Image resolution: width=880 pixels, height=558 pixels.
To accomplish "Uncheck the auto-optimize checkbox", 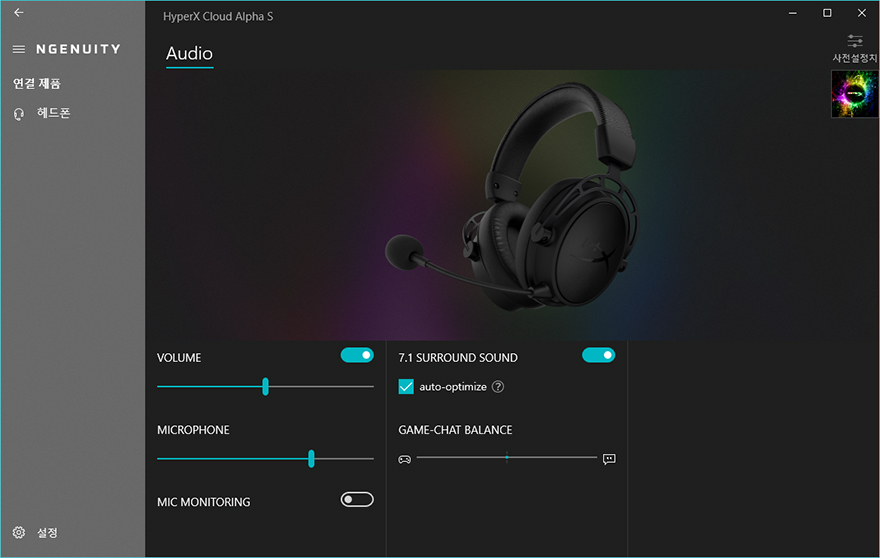I will pyautogui.click(x=406, y=387).
